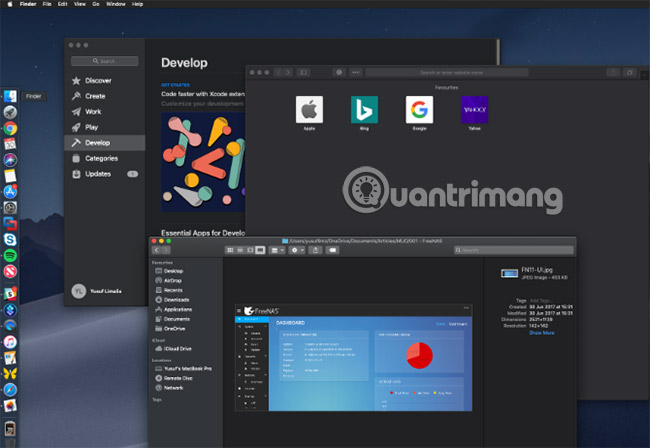Open Play section in App Store
The width and height of the screenshot is (650, 448).
coord(104,127)
